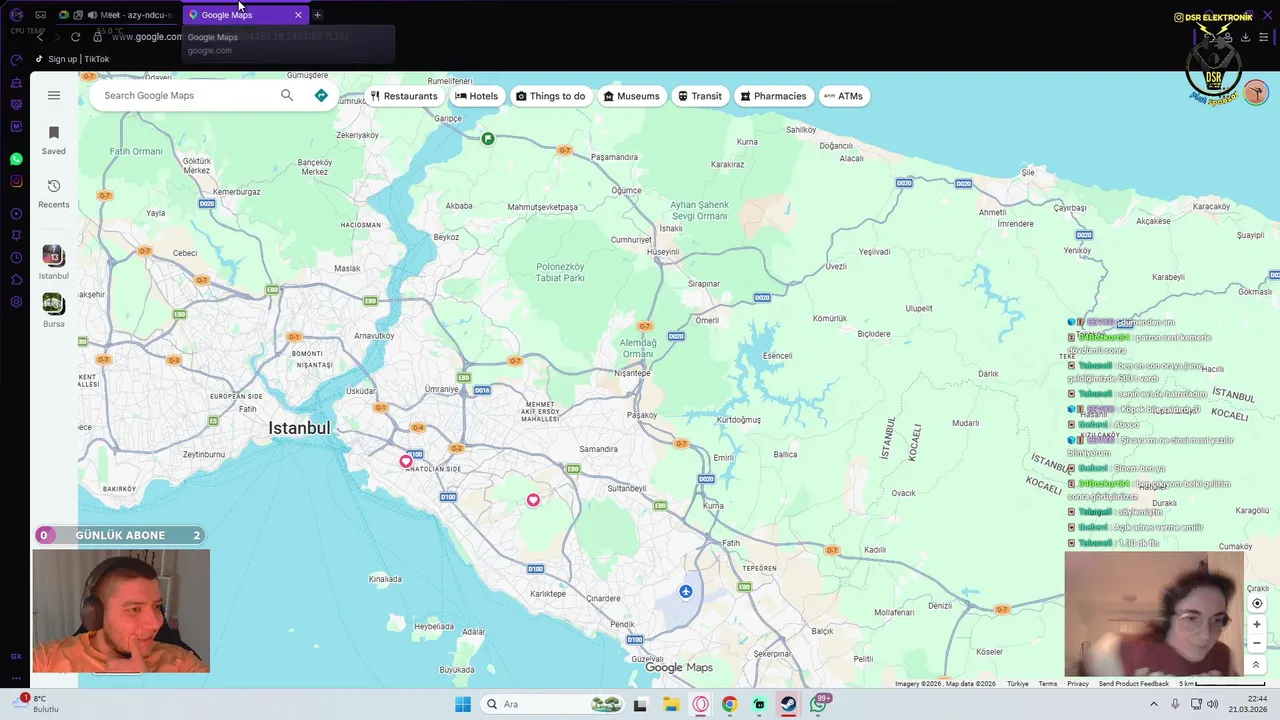Open Instagram in browser sidebar
This screenshot has height=720, width=1280.
tap(16, 181)
